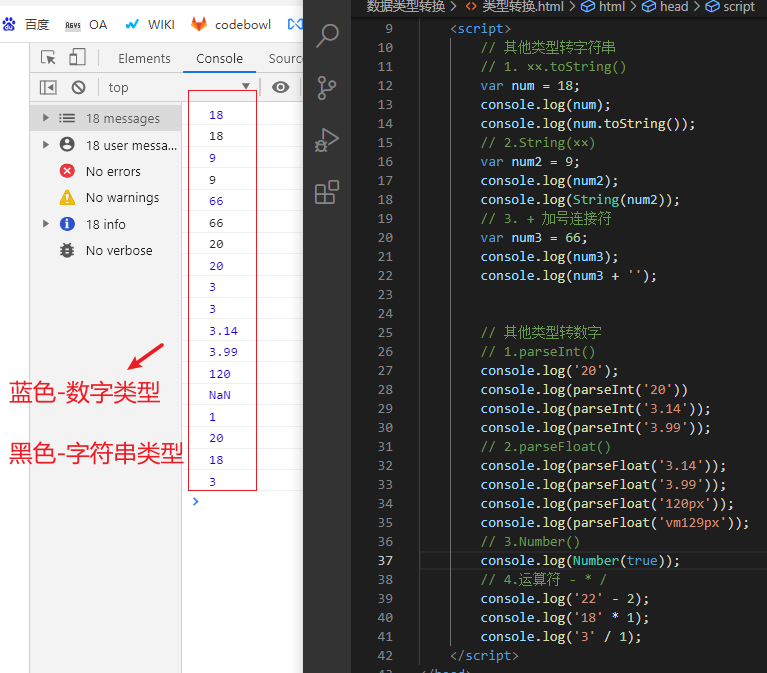
Task: Open the top context dropdown
Action: point(180,88)
